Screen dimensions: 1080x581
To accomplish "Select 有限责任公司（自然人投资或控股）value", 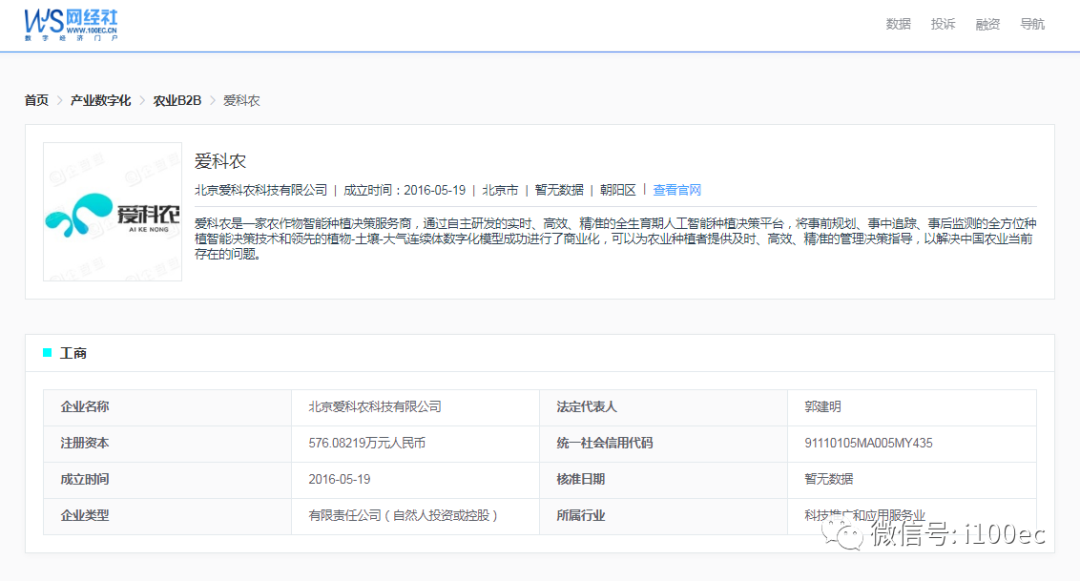I will (x=403, y=516).
